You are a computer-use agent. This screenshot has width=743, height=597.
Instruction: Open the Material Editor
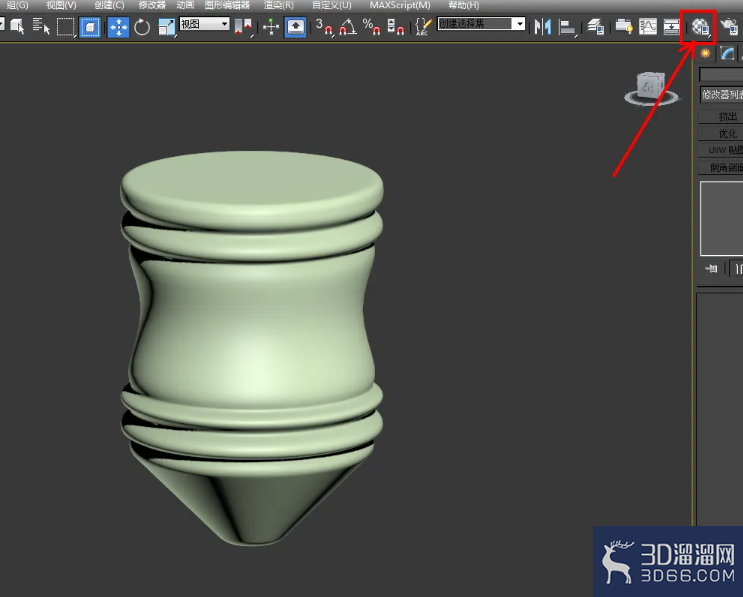point(700,27)
